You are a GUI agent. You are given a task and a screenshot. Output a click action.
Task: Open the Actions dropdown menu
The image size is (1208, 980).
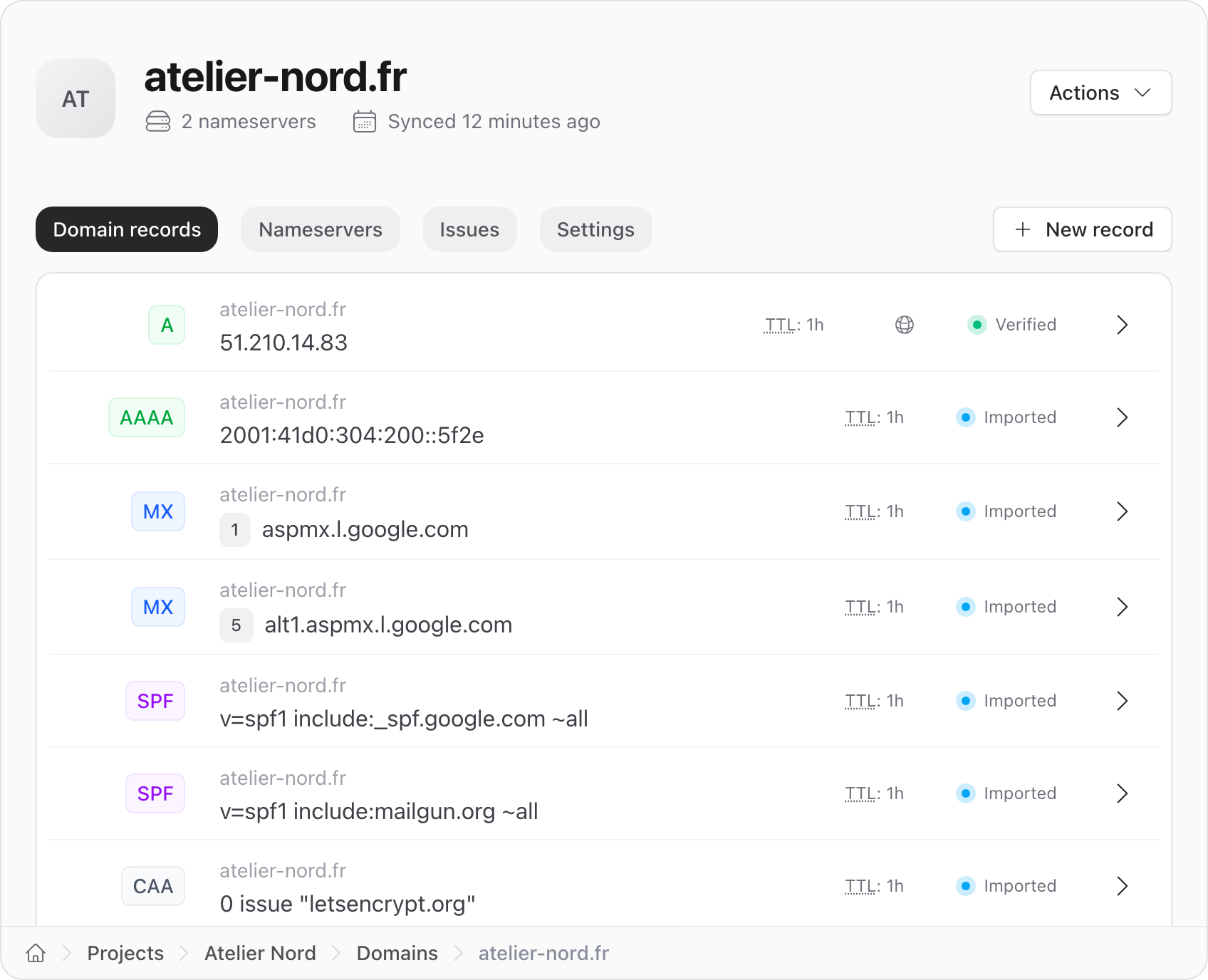(1100, 93)
